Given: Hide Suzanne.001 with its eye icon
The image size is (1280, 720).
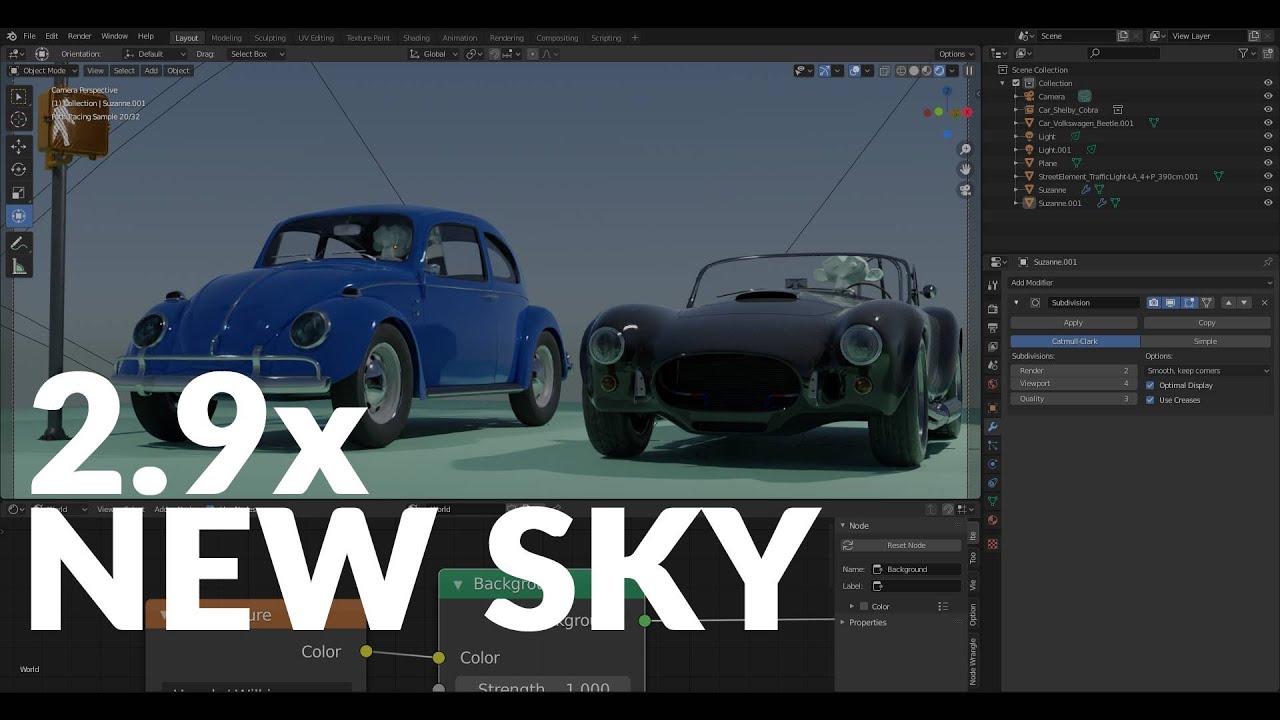Looking at the screenshot, I should (1268, 203).
